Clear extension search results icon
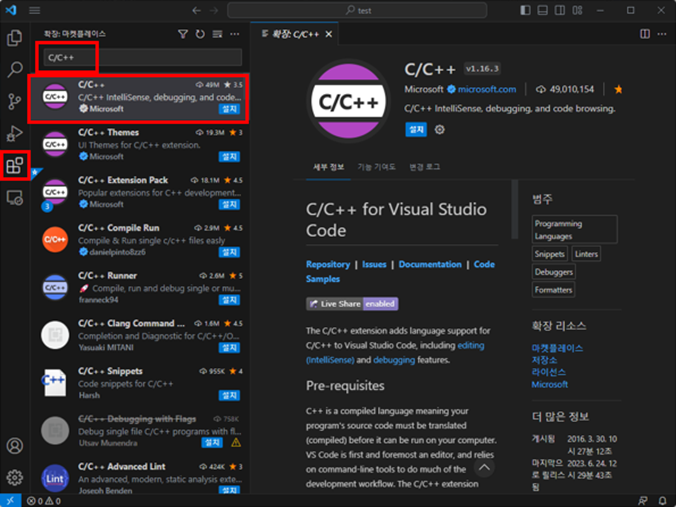 pyautogui.click(x=217, y=34)
